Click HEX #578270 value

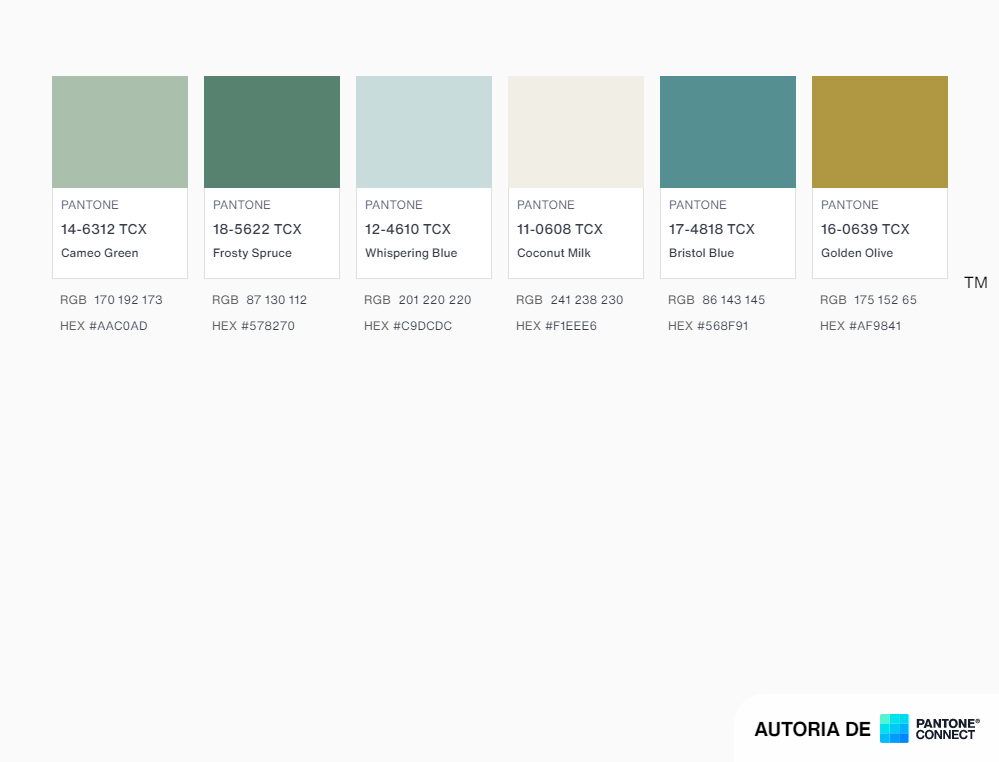tap(253, 326)
